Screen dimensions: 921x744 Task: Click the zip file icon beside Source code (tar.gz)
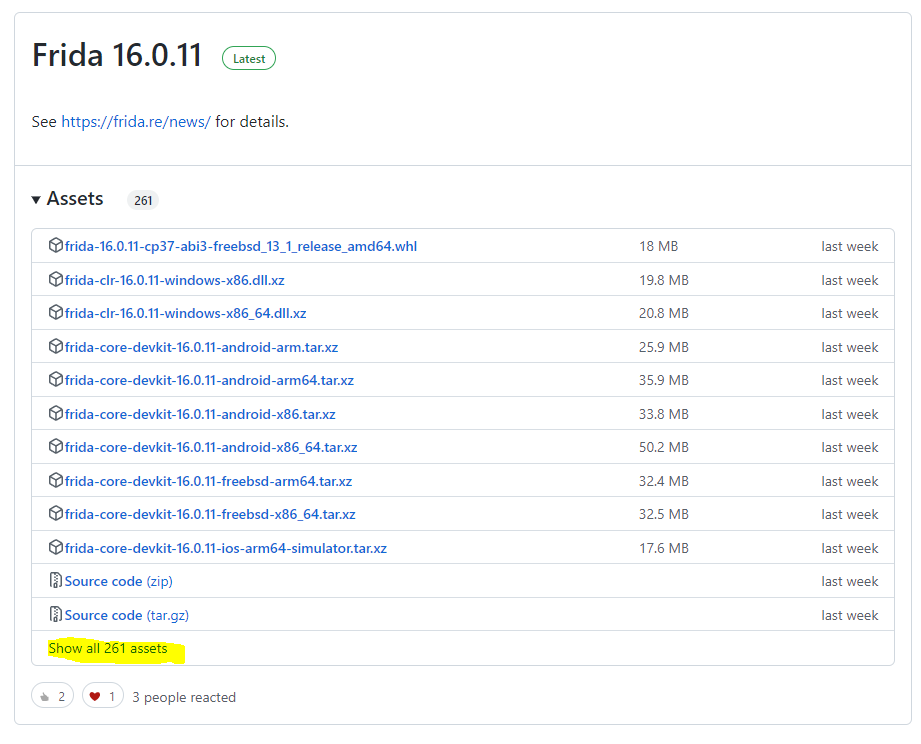[x=55, y=614]
